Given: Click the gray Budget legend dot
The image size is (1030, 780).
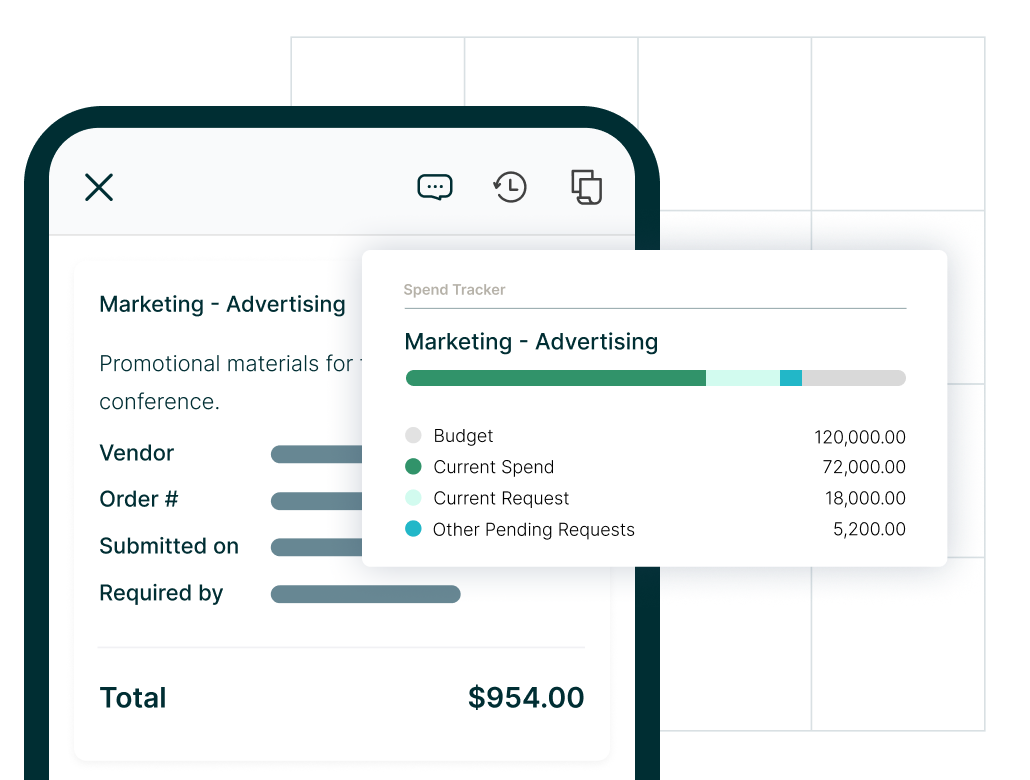Looking at the screenshot, I should tap(413, 435).
